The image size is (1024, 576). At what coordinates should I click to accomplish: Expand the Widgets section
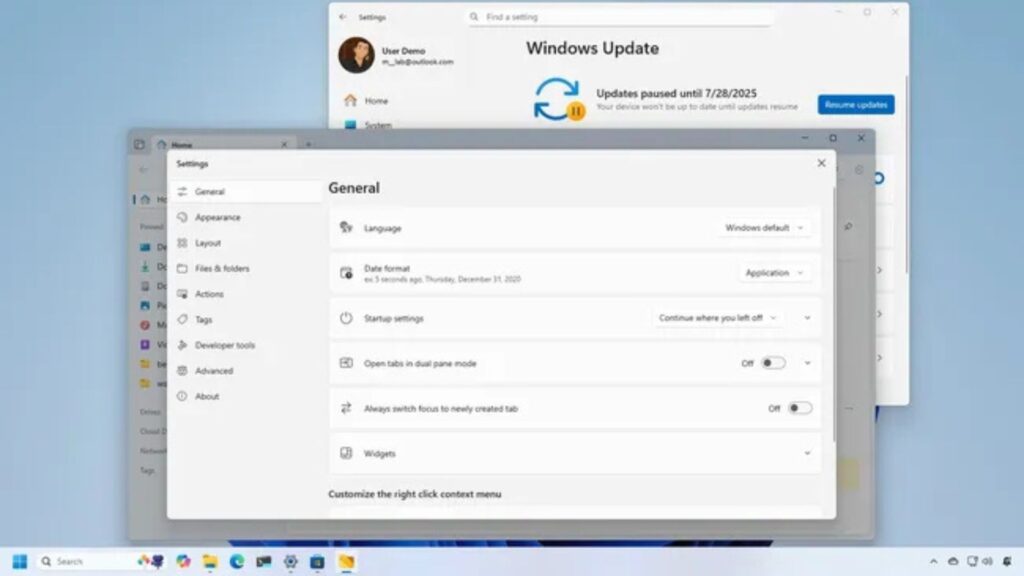pos(807,453)
